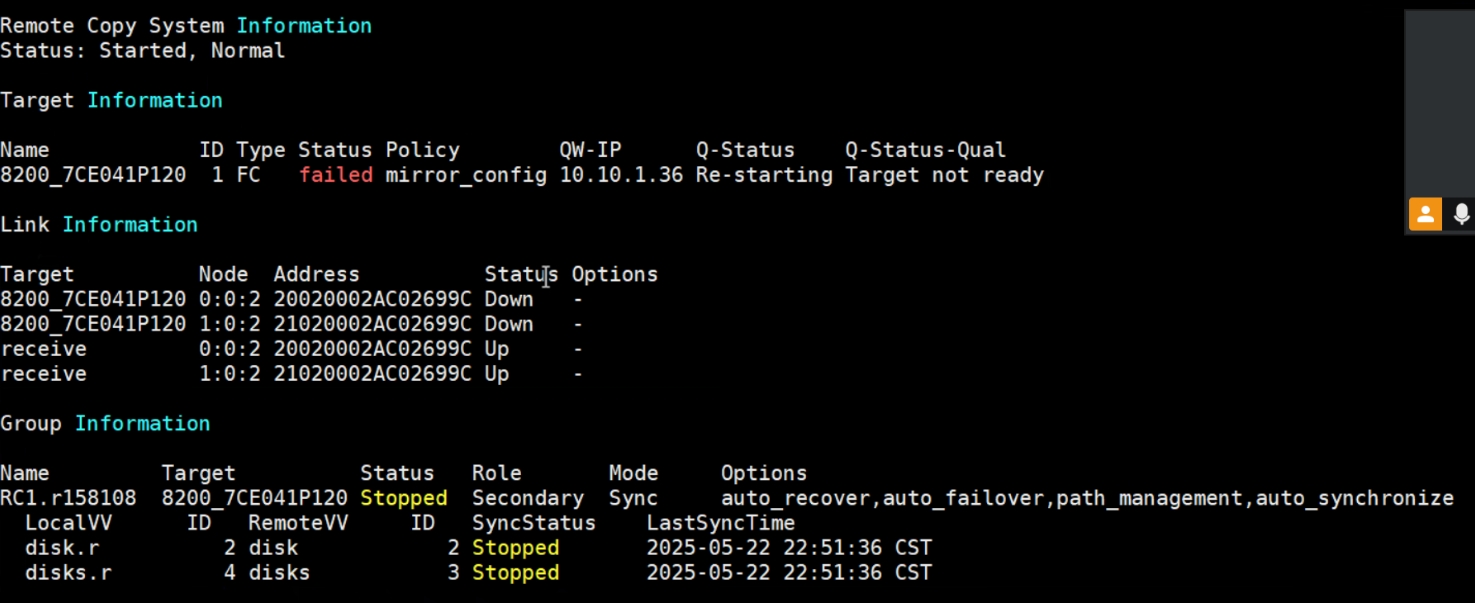
Task: Click the group name RC1.r158108
Action: point(68,498)
